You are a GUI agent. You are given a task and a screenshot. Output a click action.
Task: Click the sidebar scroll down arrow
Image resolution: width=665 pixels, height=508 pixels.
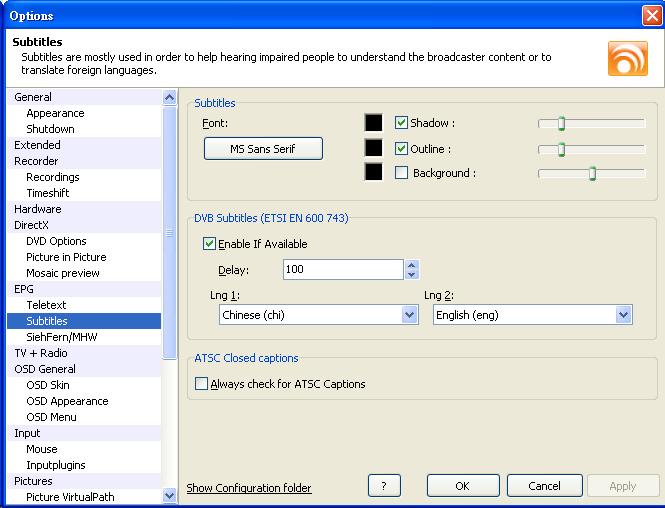point(169,495)
